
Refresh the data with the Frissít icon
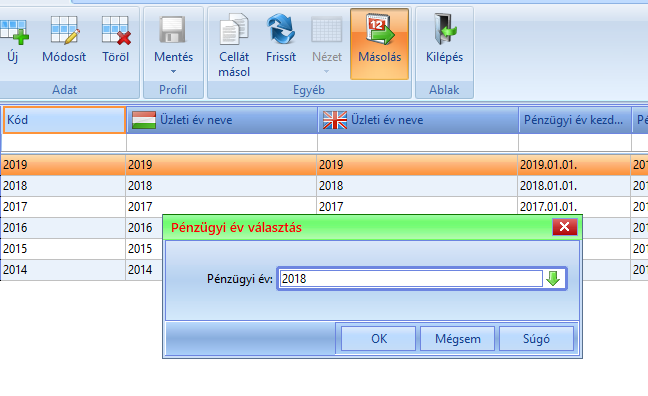[x=281, y=29]
